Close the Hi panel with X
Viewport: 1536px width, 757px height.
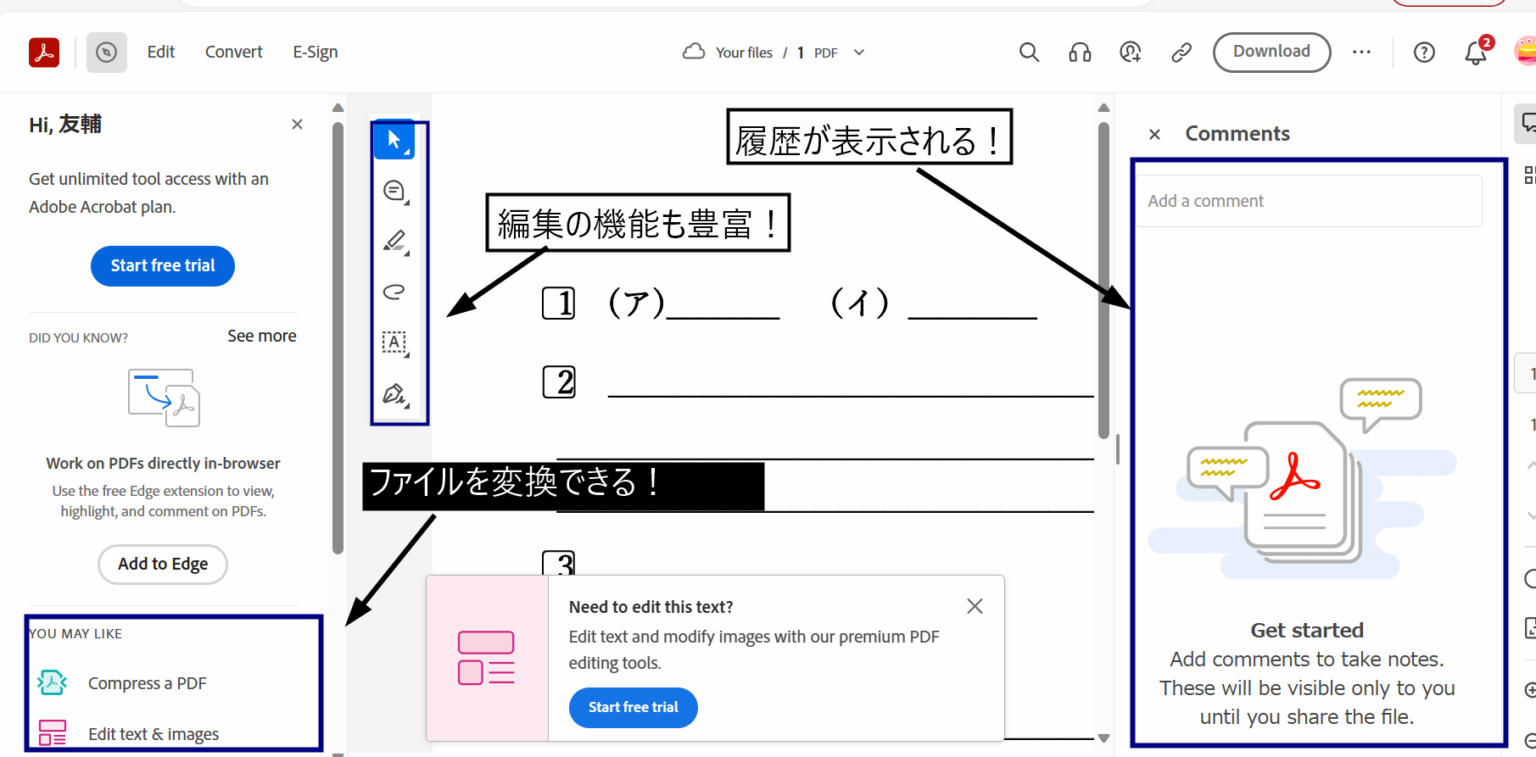tap(297, 124)
